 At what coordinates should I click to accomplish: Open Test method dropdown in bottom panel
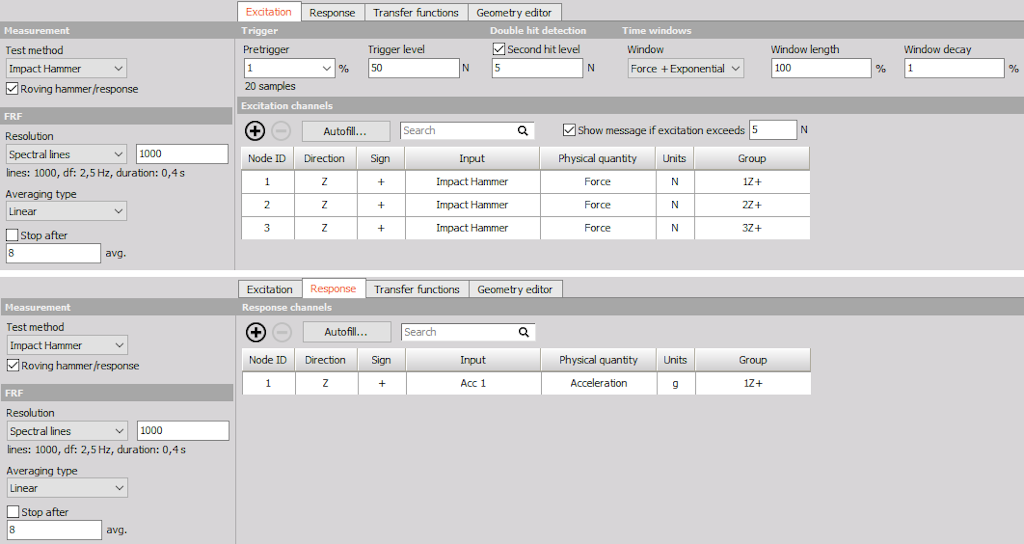[x=67, y=345]
